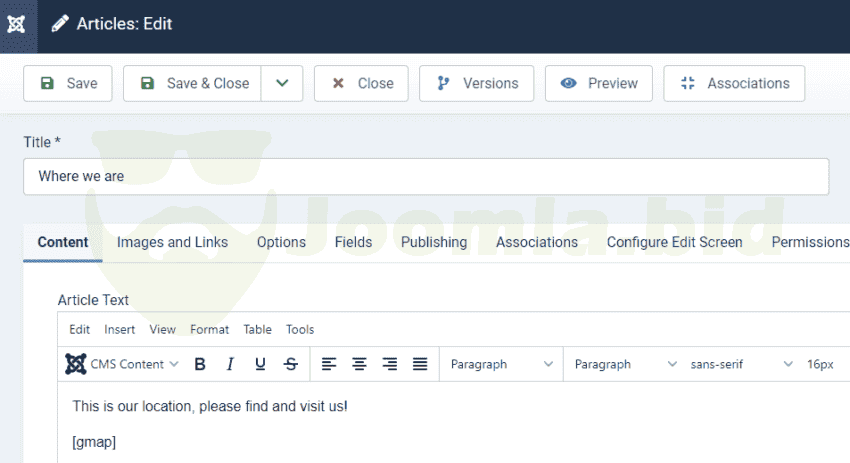Apply strikethrough formatting
The image size is (850, 463).
[291, 365]
